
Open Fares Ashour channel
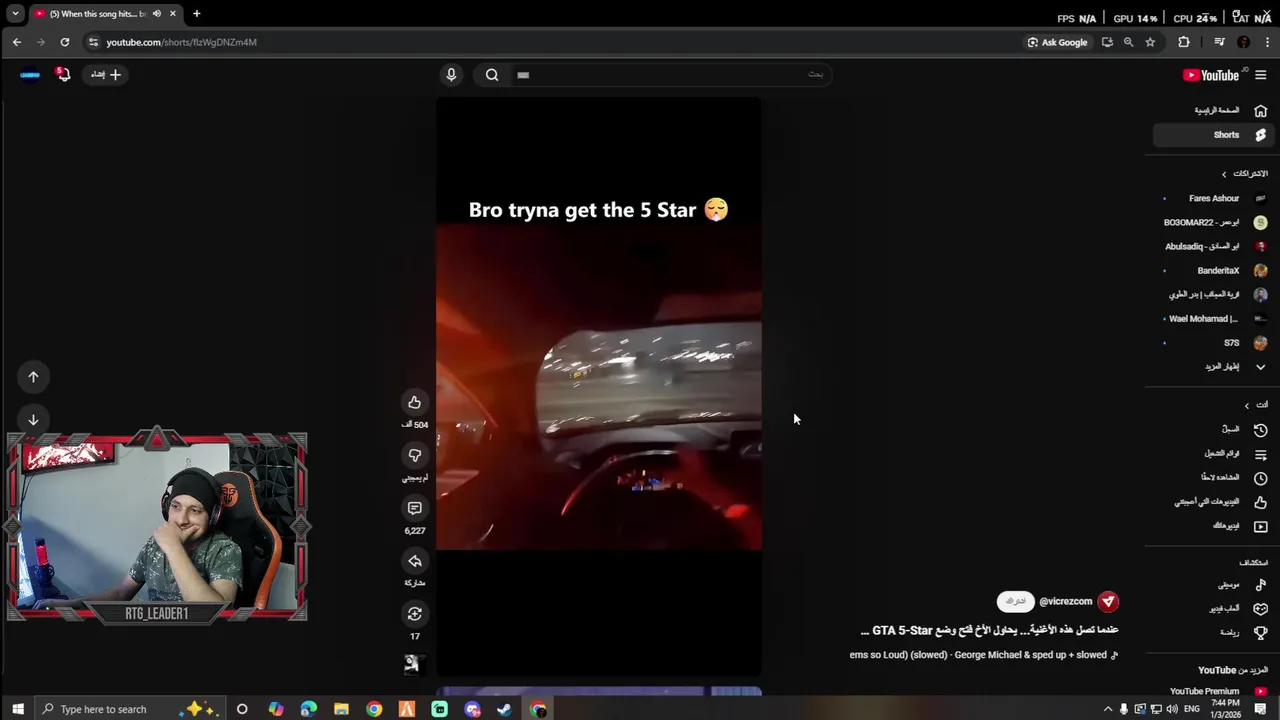(x=1211, y=199)
